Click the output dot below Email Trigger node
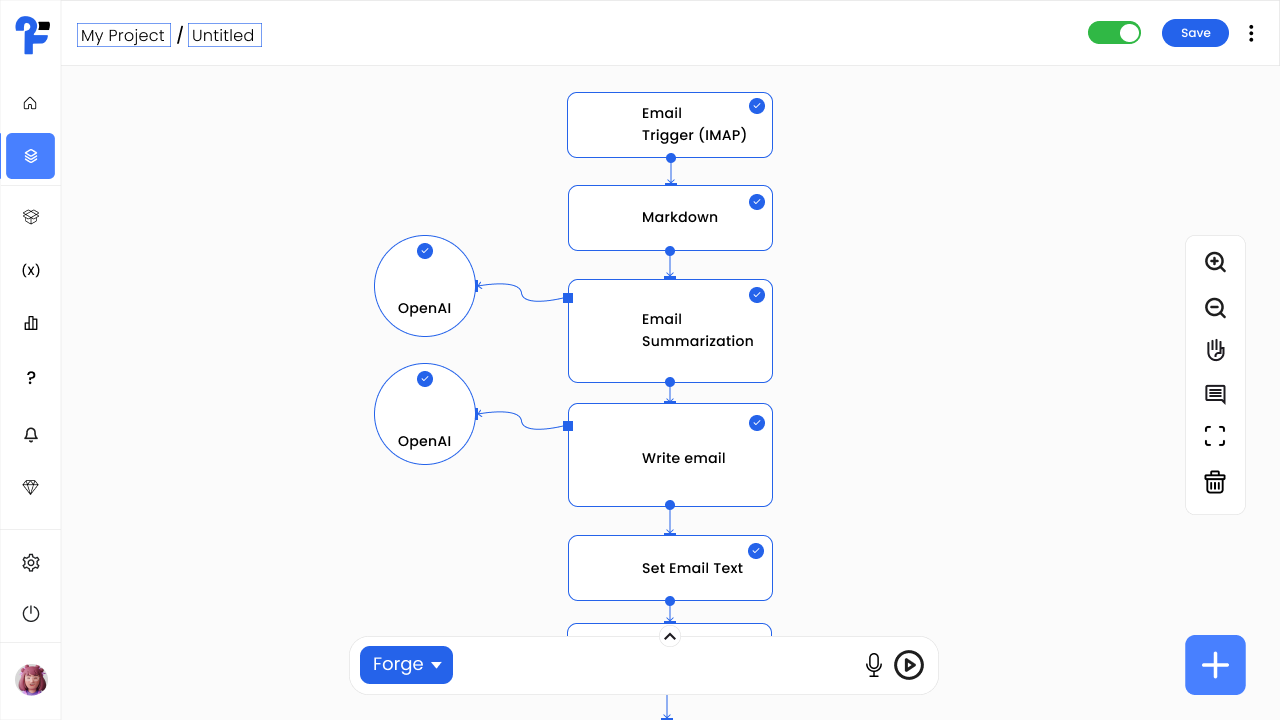Image resolution: width=1280 pixels, height=720 pixels. point(671,158)
